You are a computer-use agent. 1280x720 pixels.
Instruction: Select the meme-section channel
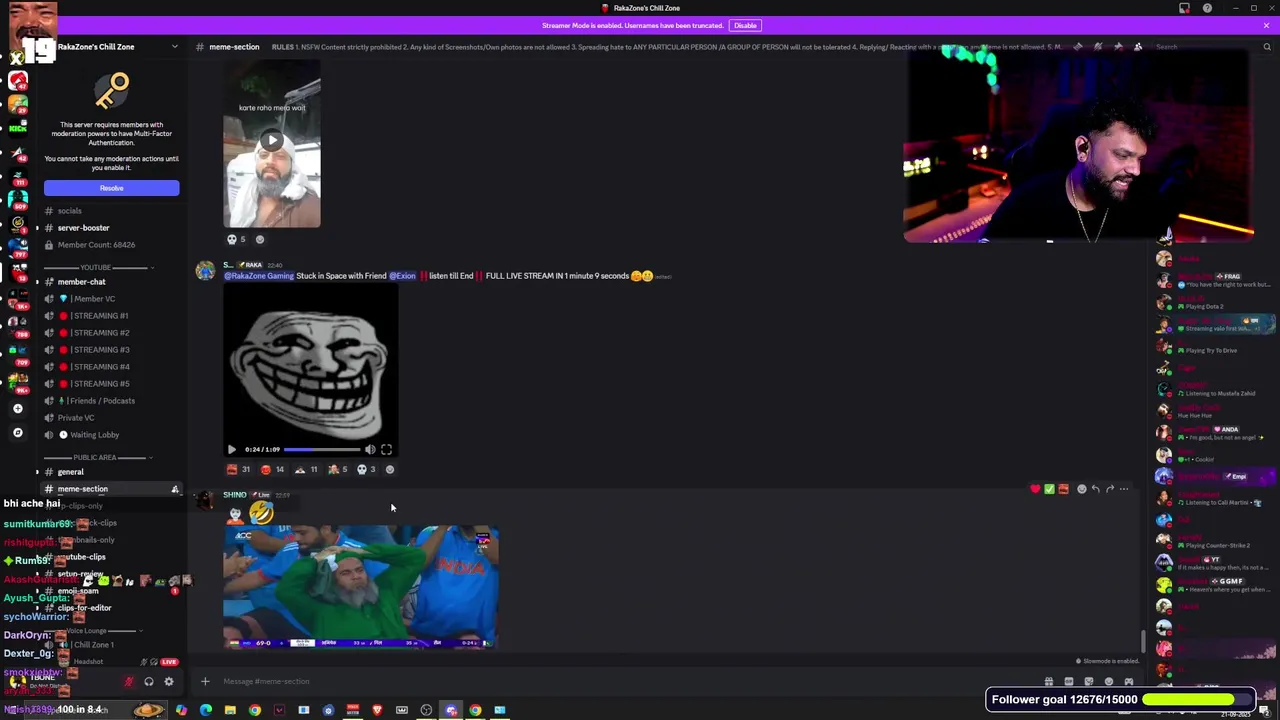tap(111, 489)
